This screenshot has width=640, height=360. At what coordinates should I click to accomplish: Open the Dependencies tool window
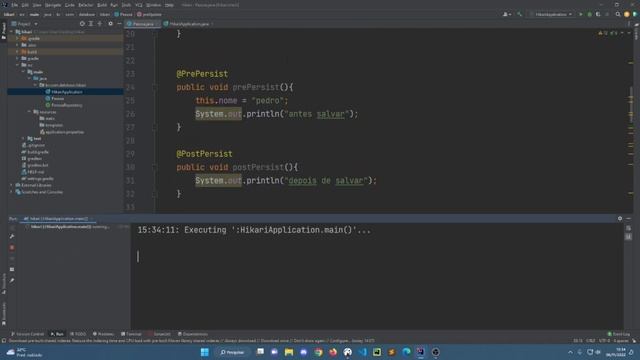pos(193,334)
